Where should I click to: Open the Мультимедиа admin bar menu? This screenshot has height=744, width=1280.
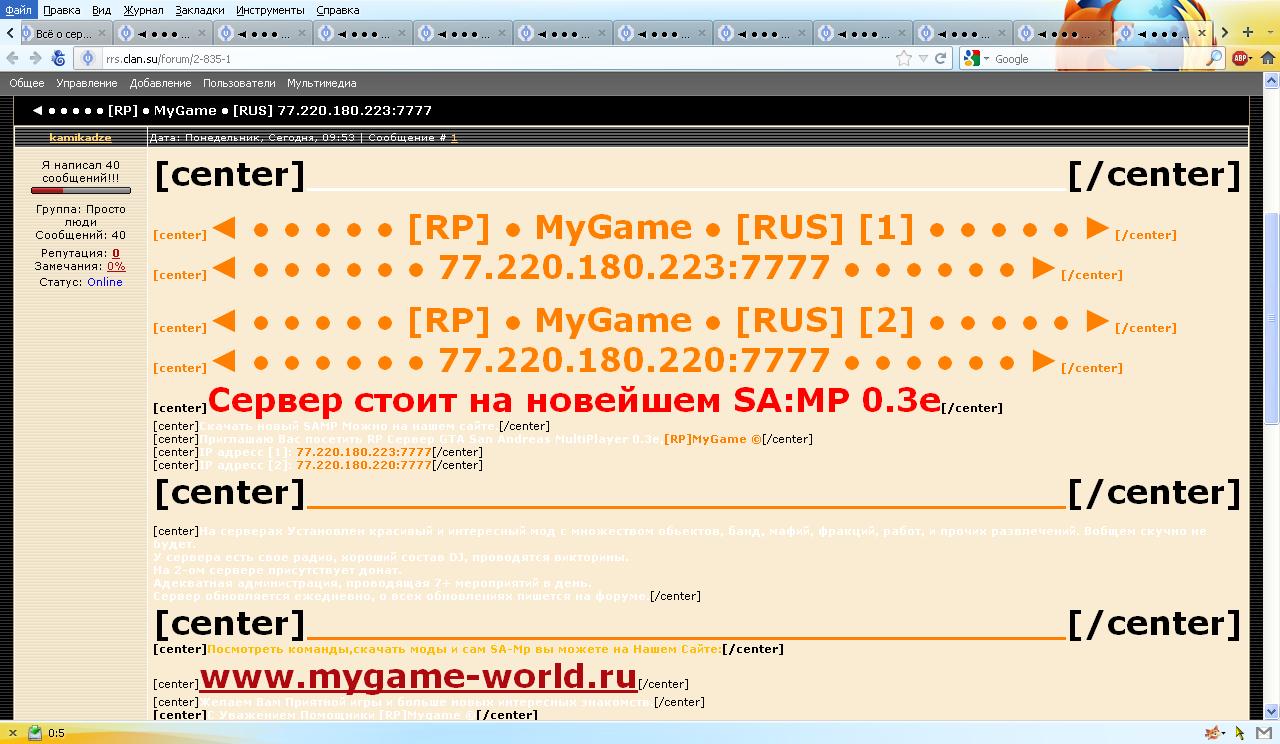322,83
